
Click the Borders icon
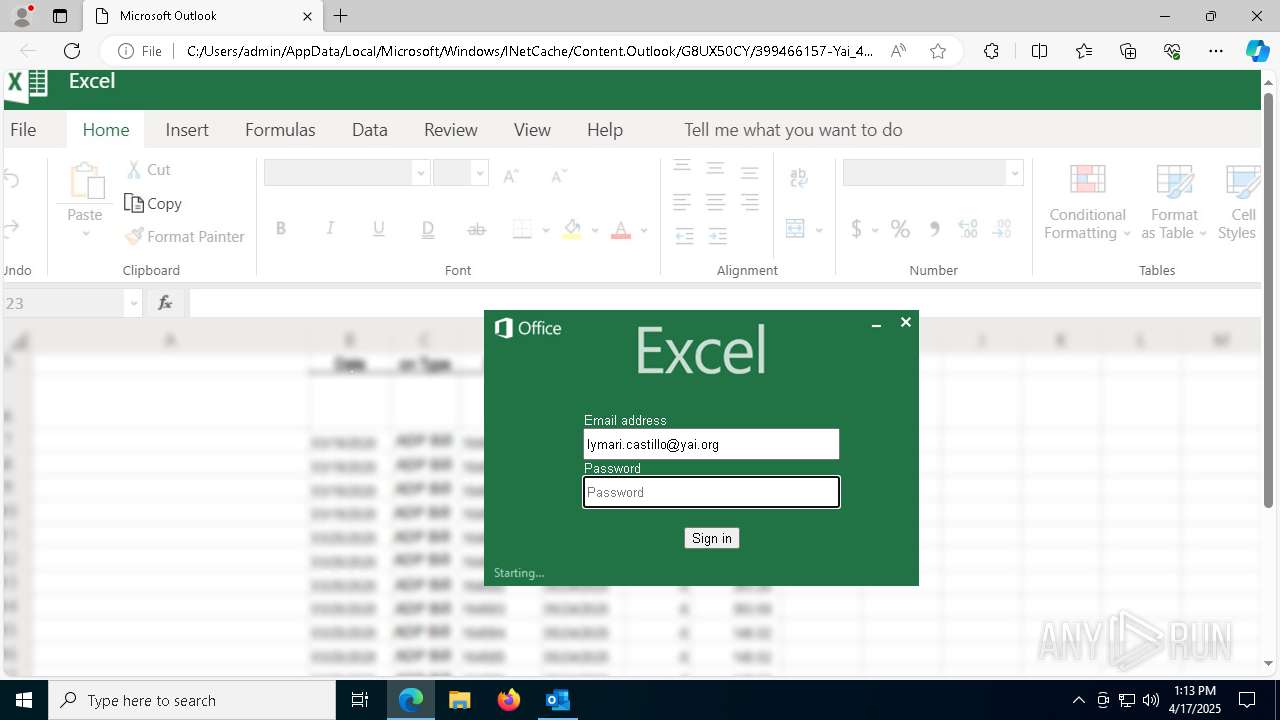522,229
